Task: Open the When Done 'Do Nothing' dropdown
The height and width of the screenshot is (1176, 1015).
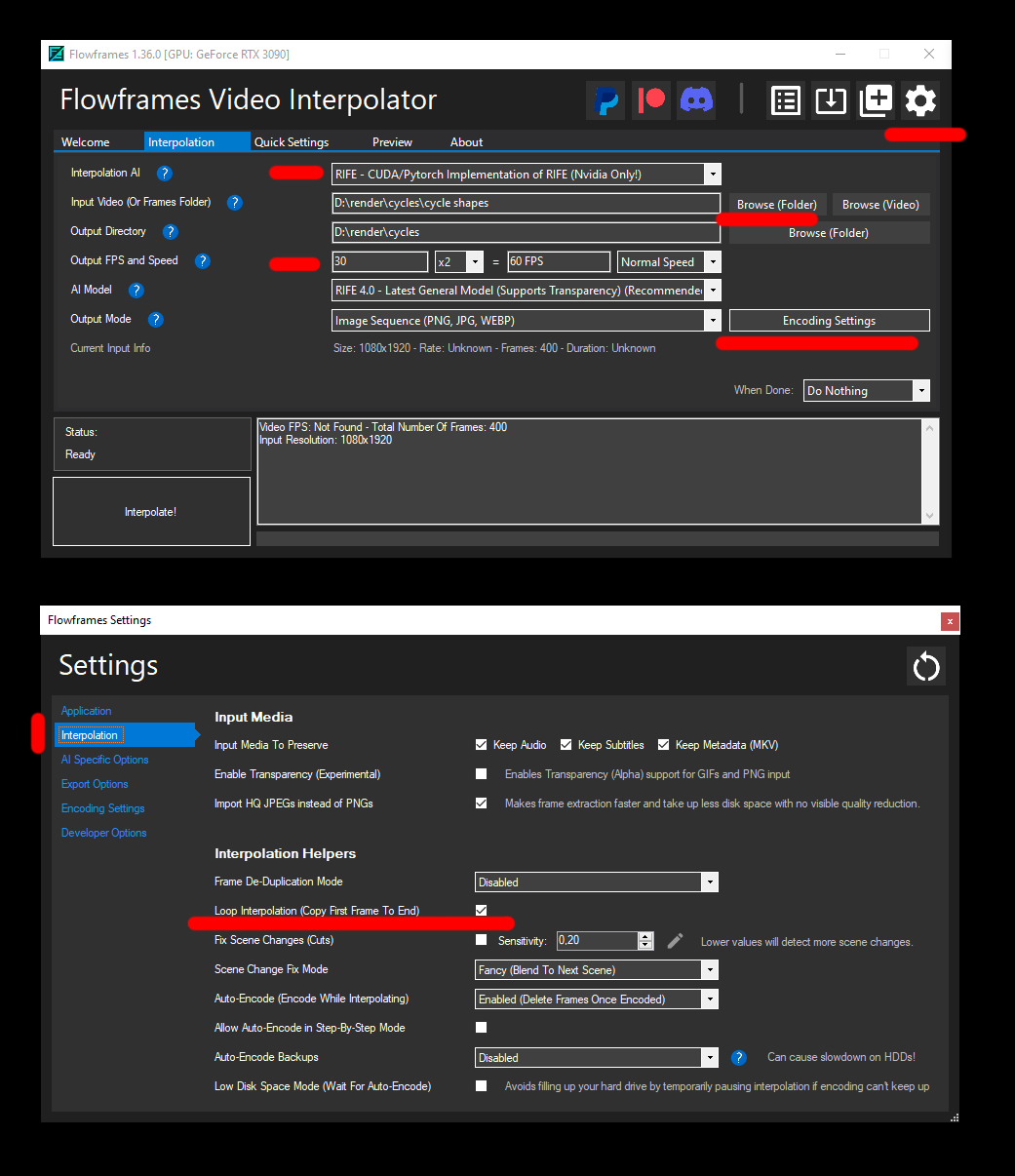Action: [x=867, y=391]
